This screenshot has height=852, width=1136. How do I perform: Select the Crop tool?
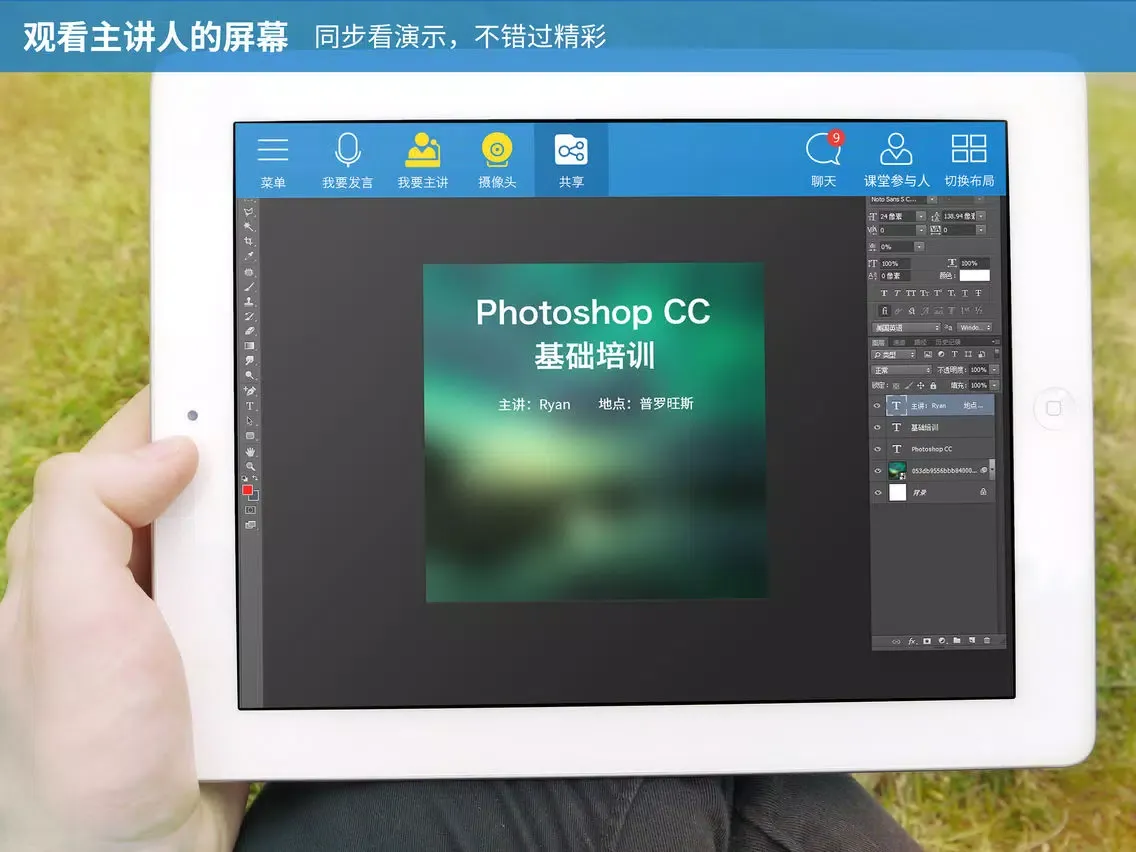(248, 241)
